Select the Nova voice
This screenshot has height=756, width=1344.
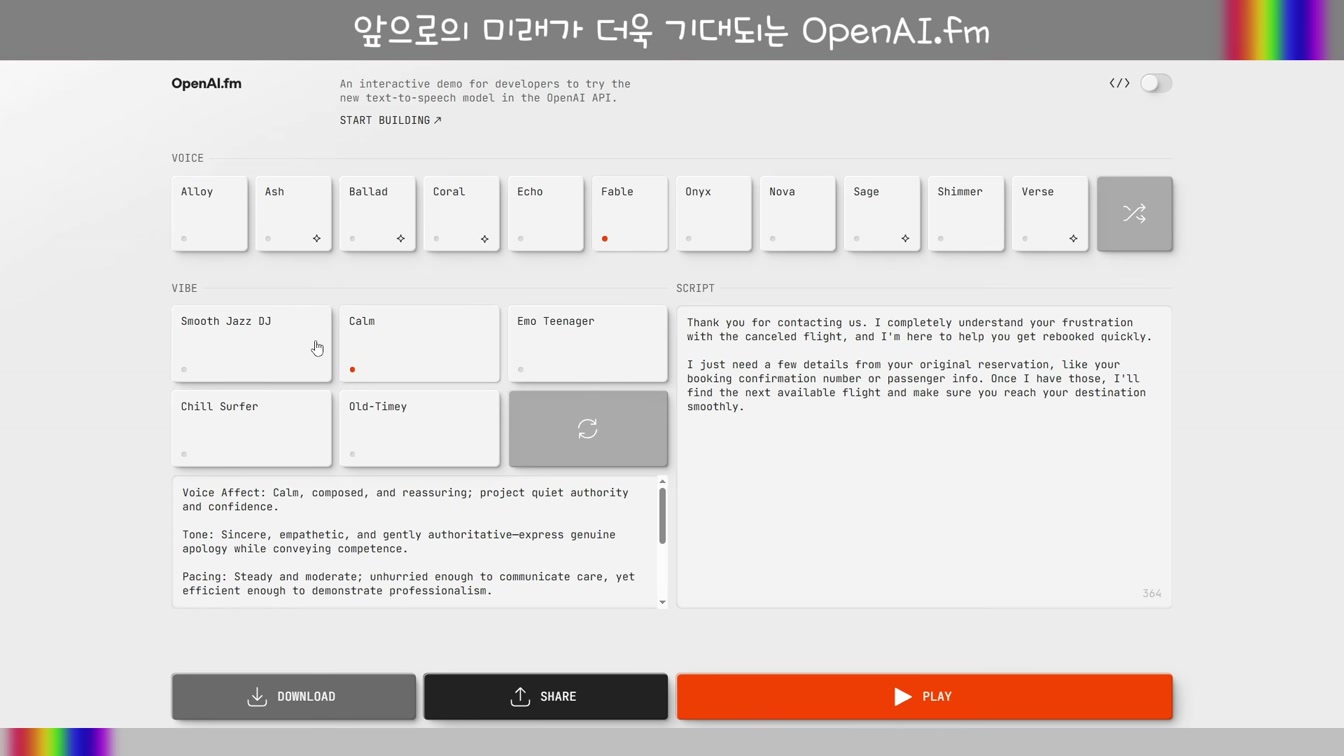(797, 214)
